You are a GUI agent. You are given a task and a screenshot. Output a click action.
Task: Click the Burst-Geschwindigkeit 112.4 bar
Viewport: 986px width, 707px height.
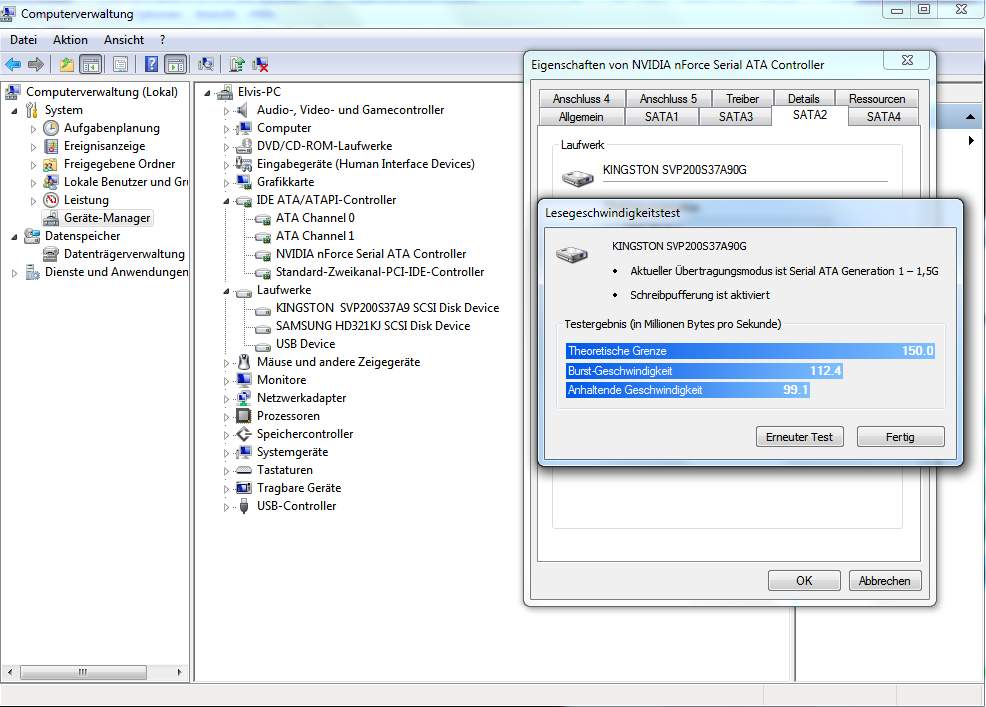pyautogui.click(x=704, y=370)
